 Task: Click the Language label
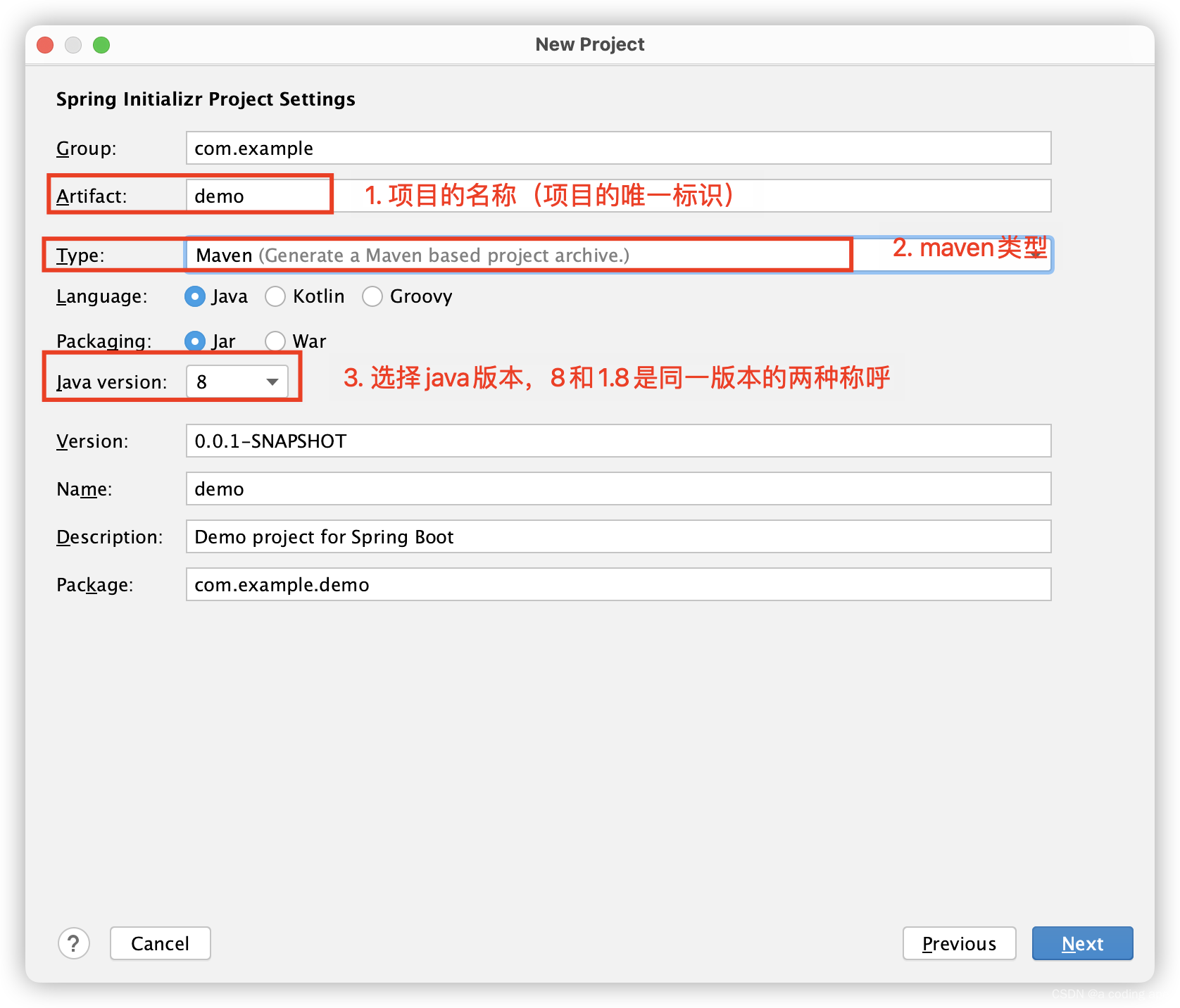point(102,296)
